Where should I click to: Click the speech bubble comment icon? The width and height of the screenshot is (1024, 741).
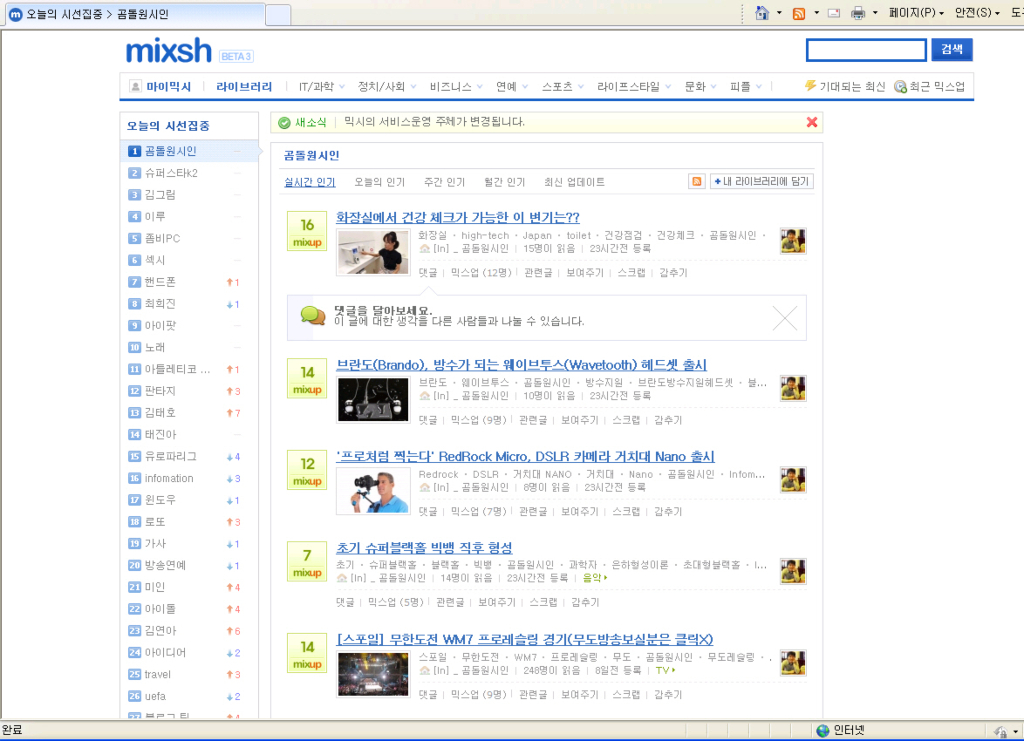pyautogui.click(x=313, y=316)
